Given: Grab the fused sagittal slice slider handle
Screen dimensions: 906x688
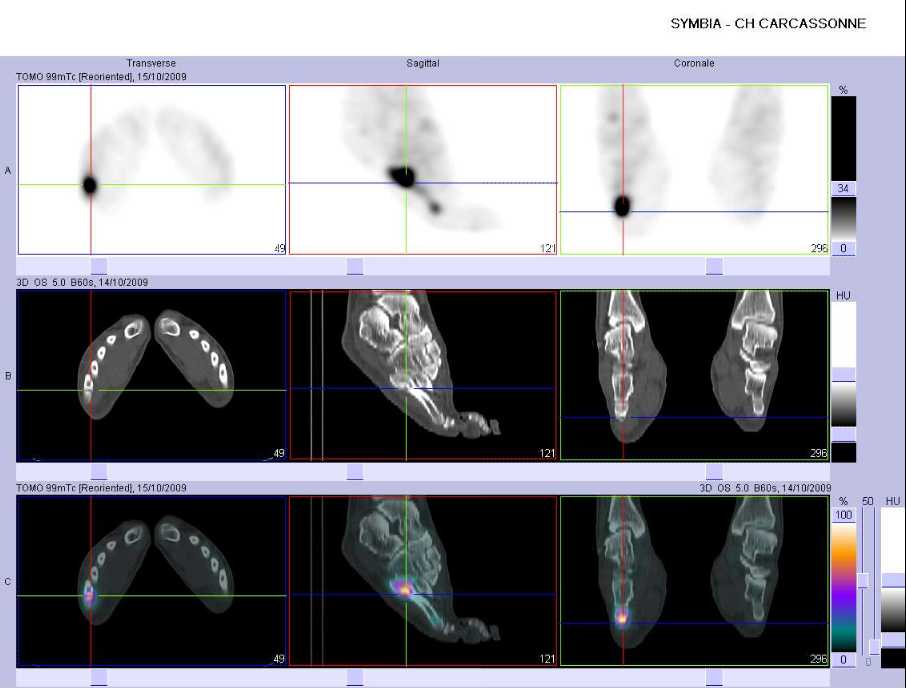Looking at the screenshot, I should (x=355, y=678).
